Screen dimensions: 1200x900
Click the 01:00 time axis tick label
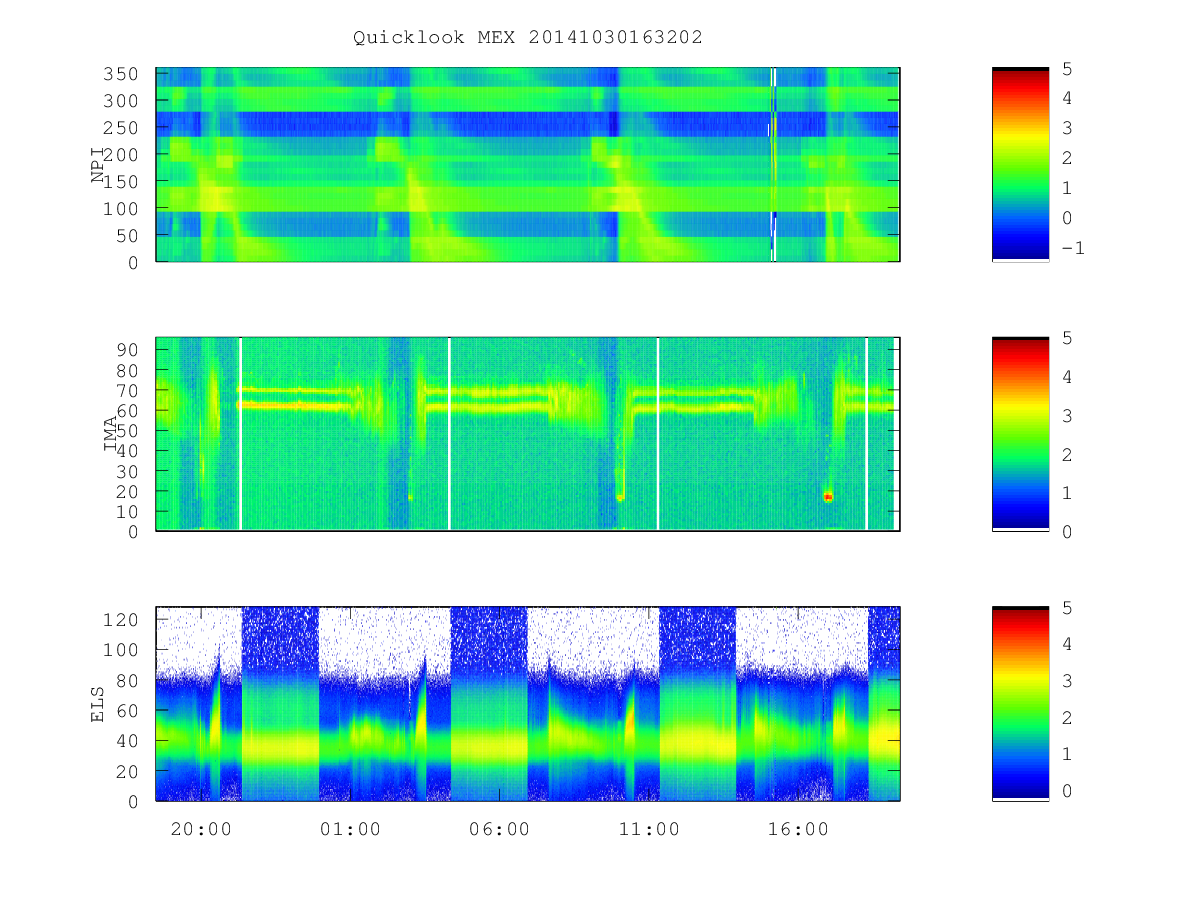tap(350, 829)
